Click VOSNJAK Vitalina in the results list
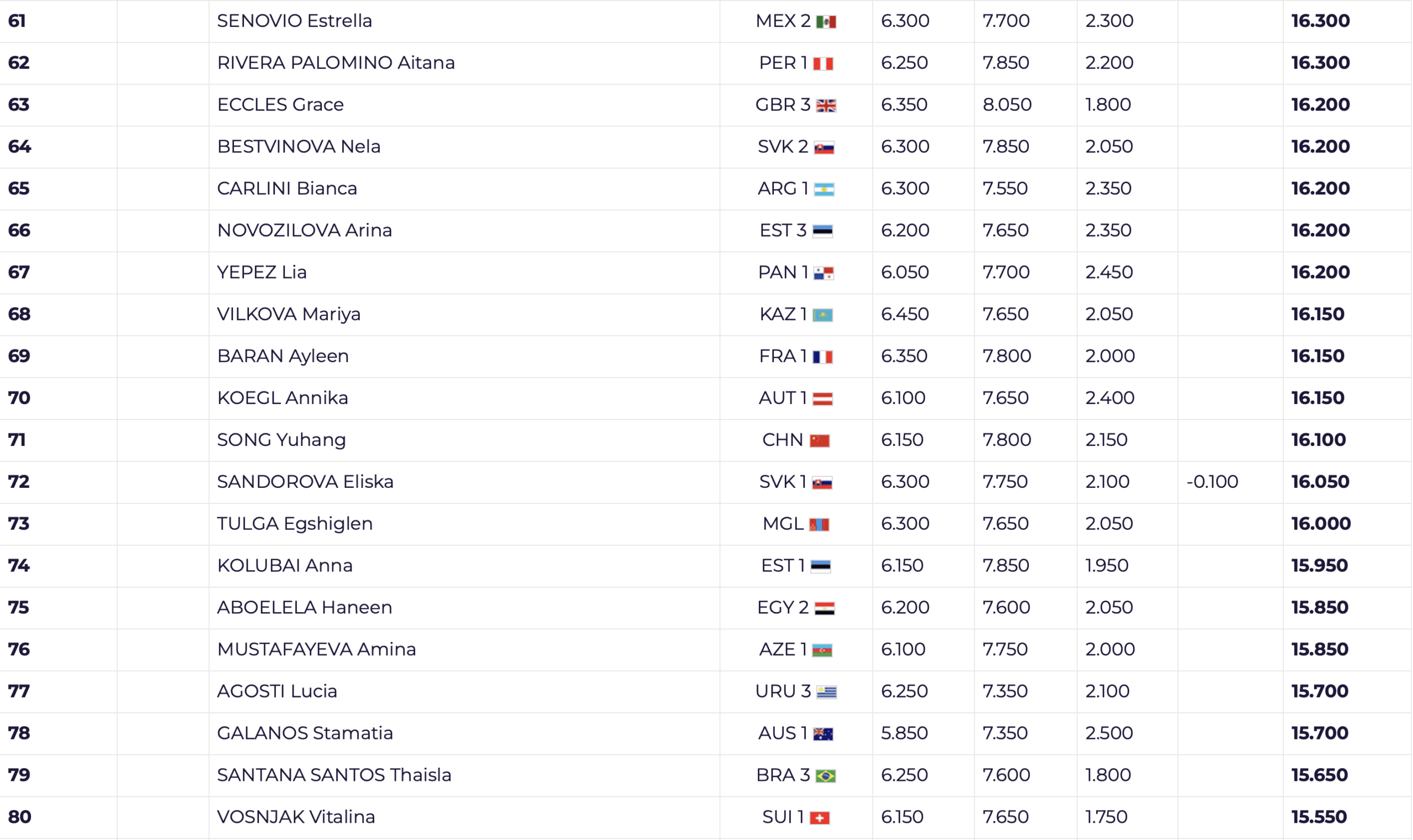This screenshot has width=1413, height=840. (296, 817)
